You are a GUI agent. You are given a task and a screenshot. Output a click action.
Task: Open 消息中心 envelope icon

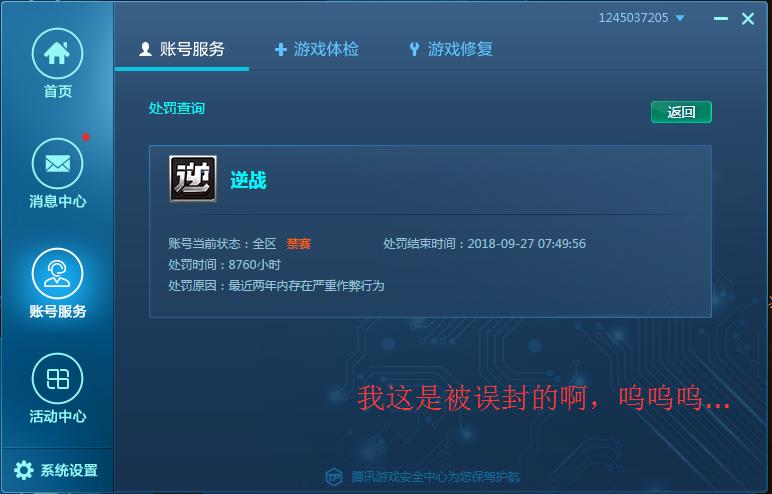57,164
